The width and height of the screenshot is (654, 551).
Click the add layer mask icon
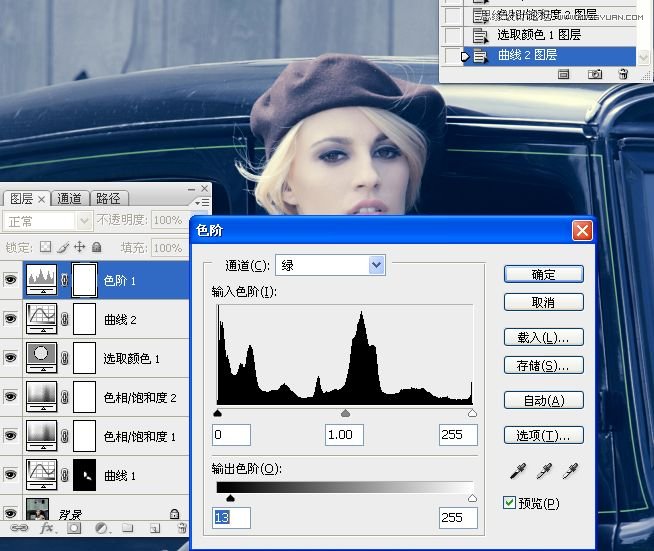pos(74,528)
